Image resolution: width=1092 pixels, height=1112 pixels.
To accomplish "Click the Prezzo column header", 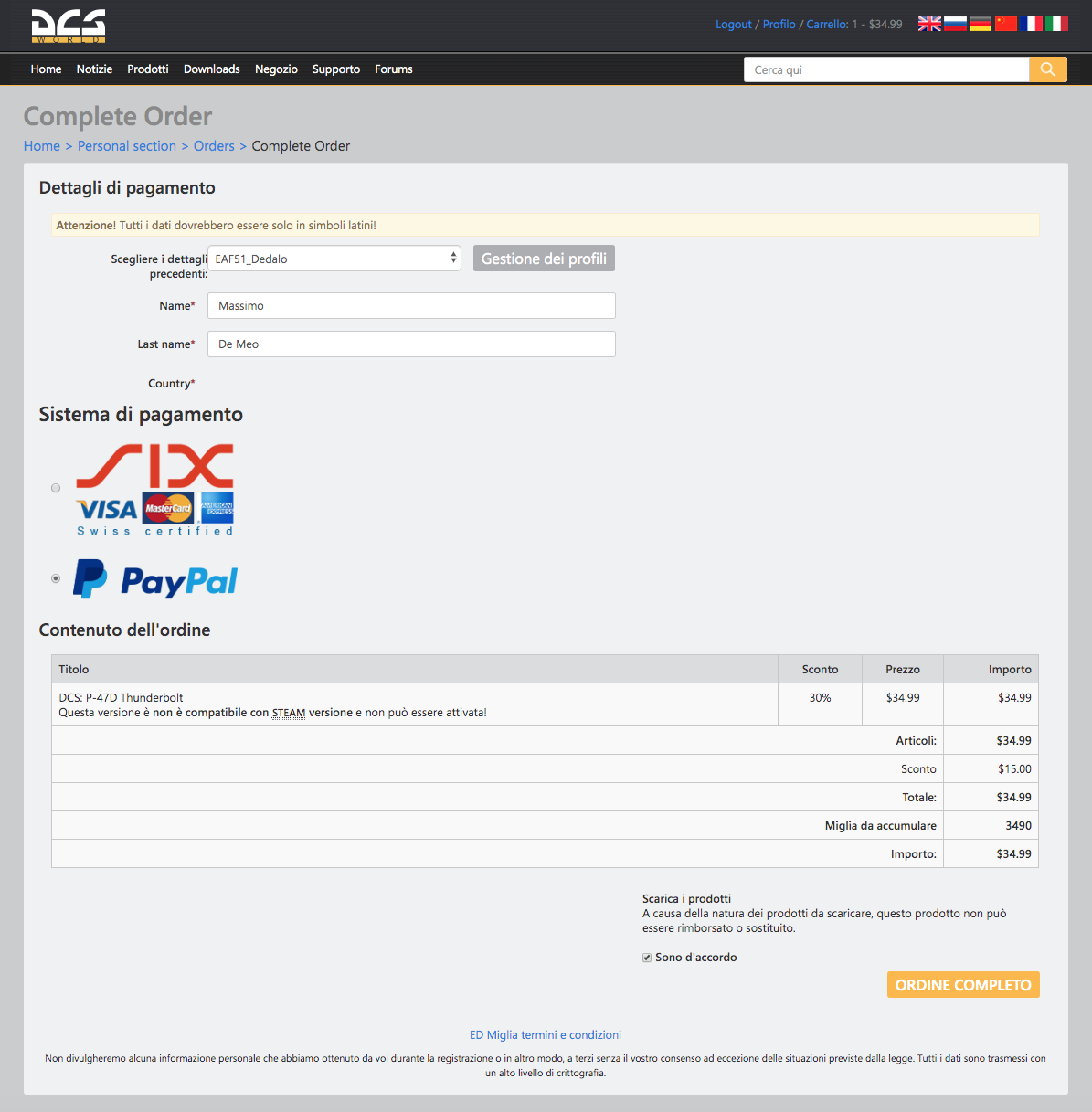I will click(903, 670).
